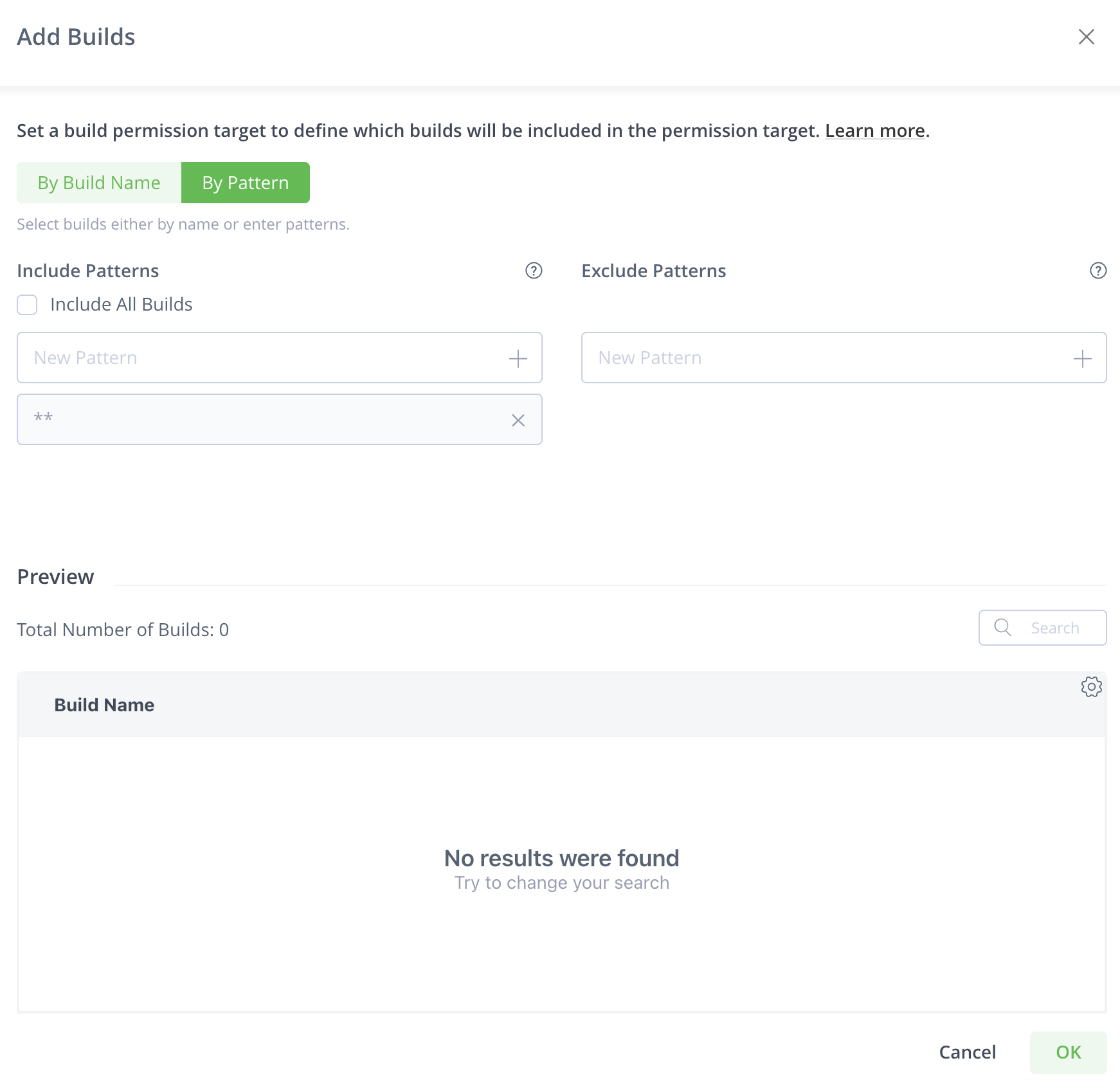This screenshot has height=1083, width=1120.
Task: Confirm with the OK button
Action: (1067, 1052)
